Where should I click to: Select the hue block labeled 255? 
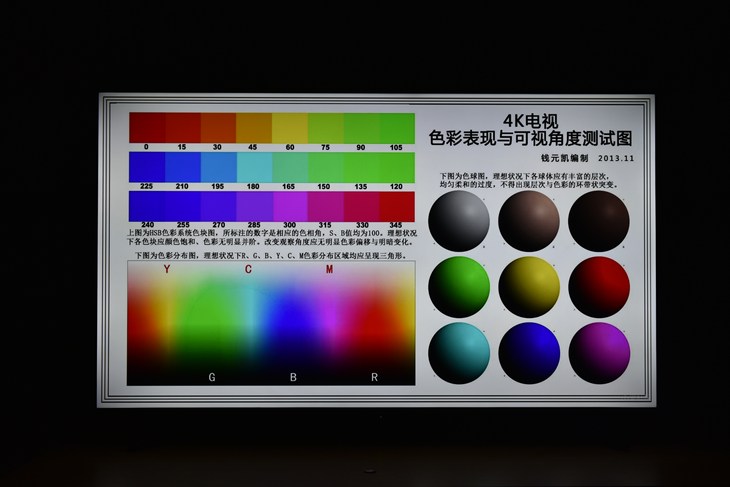click(x=183, y=206)
